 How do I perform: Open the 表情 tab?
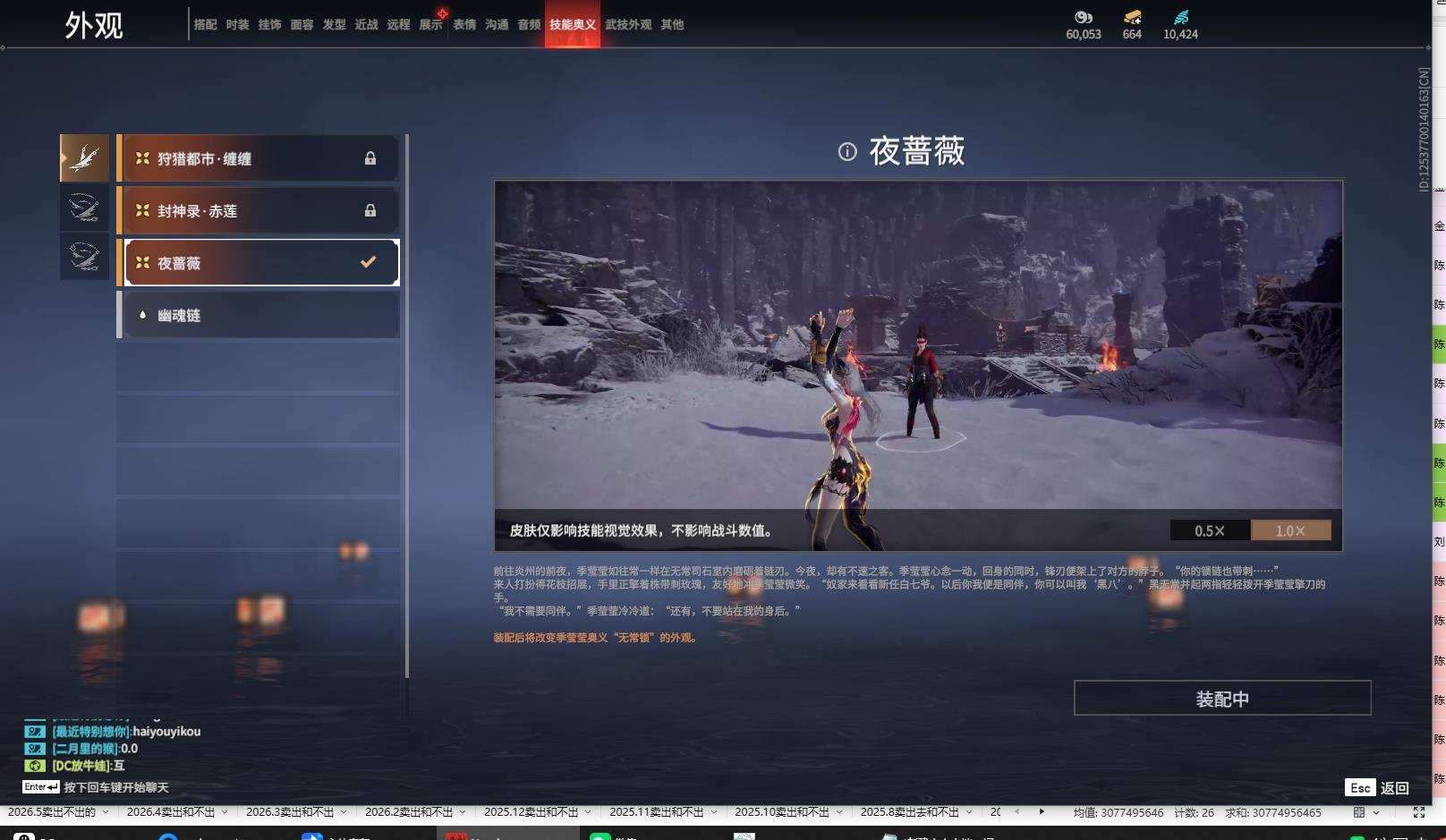464,24
